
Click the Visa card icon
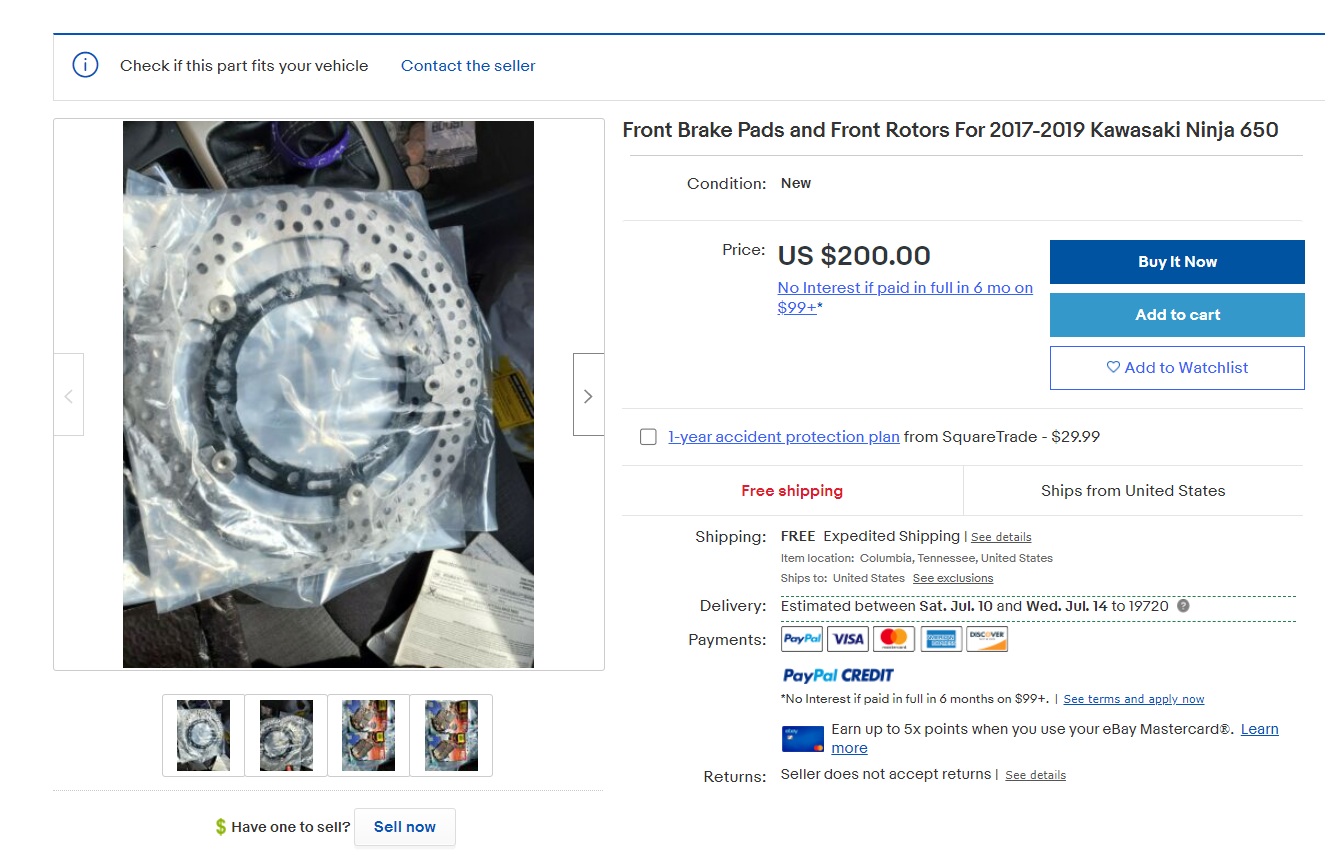click(848, 639)
